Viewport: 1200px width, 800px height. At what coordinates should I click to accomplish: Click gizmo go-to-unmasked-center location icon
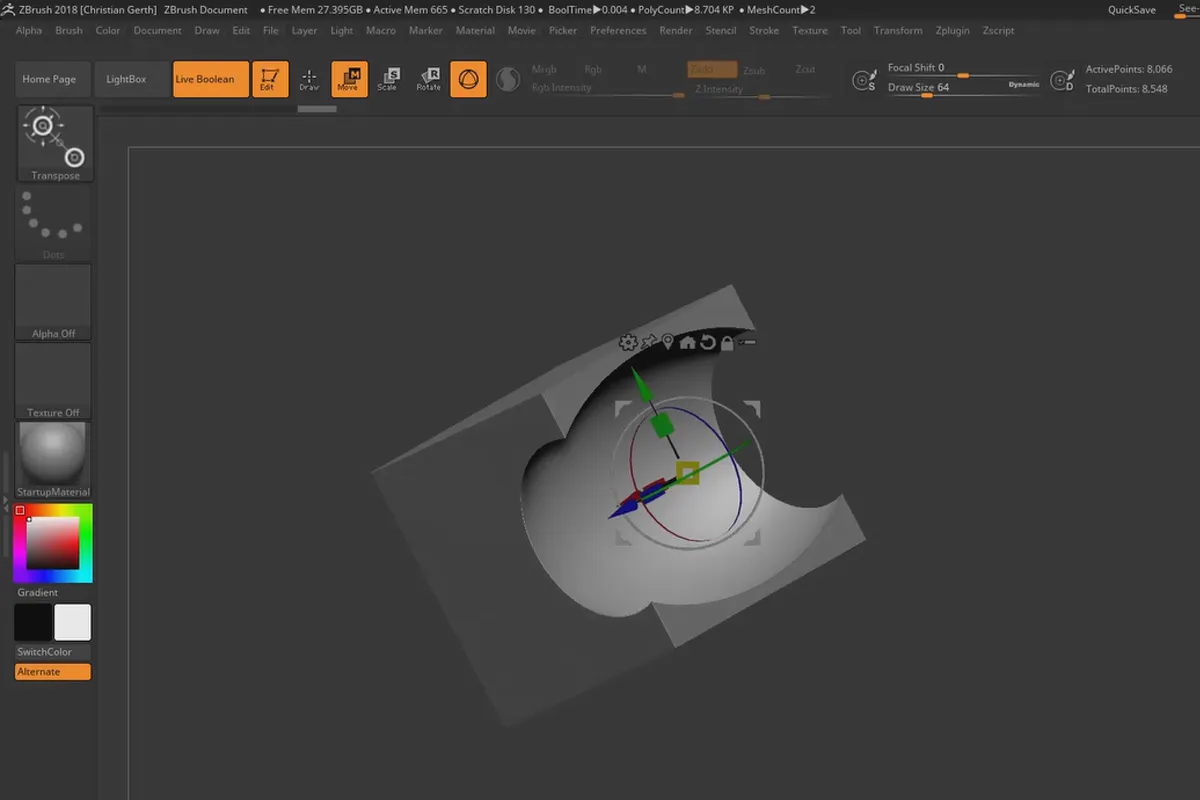click(668, 343)
